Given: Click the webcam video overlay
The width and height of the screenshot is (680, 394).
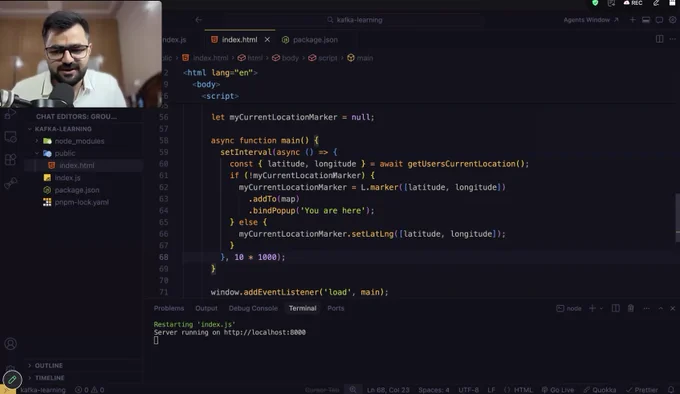Looking at the screenshot, I should [x=81, y=54].
